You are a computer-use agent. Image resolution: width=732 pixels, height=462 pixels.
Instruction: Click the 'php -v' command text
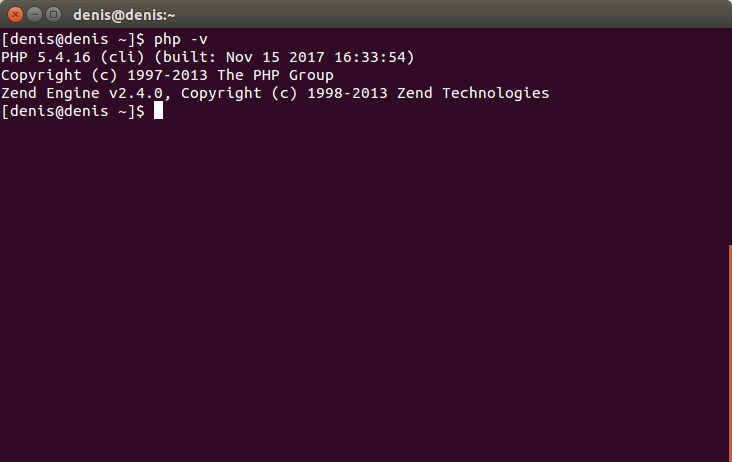[x=181, y=39]
